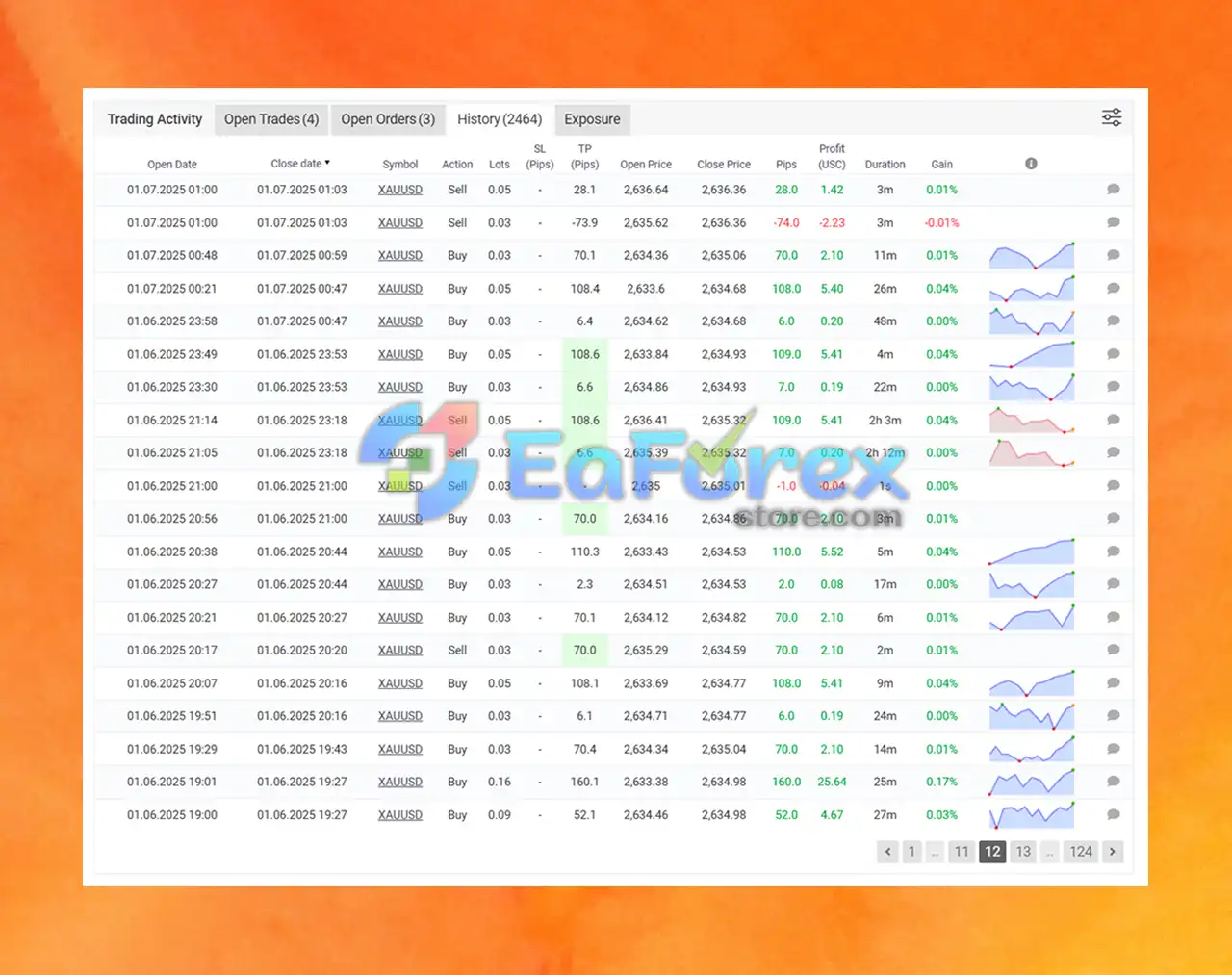
Task: Open comment icon for the -2.23 loss trade
Action: (1113, 222)
